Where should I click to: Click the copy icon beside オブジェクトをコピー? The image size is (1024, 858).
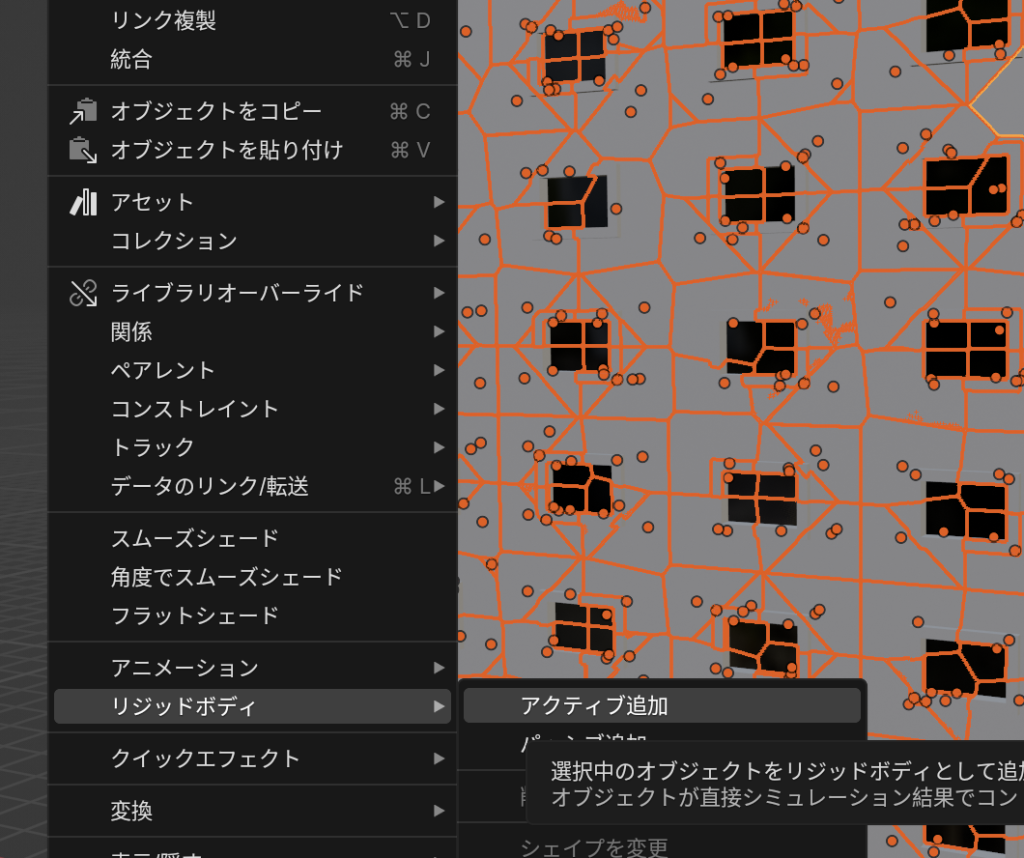click(83, 111)
